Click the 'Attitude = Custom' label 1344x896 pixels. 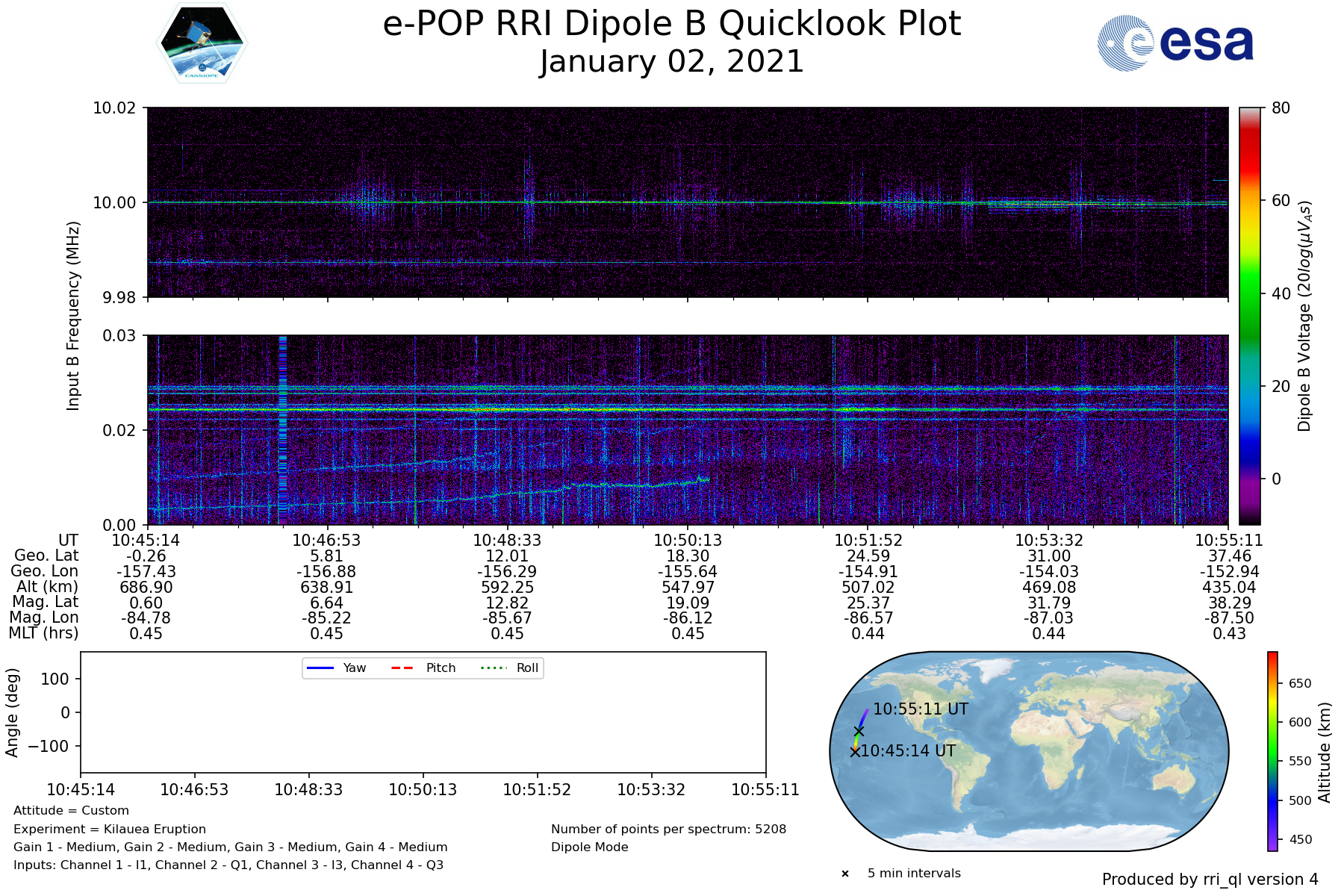71,811
